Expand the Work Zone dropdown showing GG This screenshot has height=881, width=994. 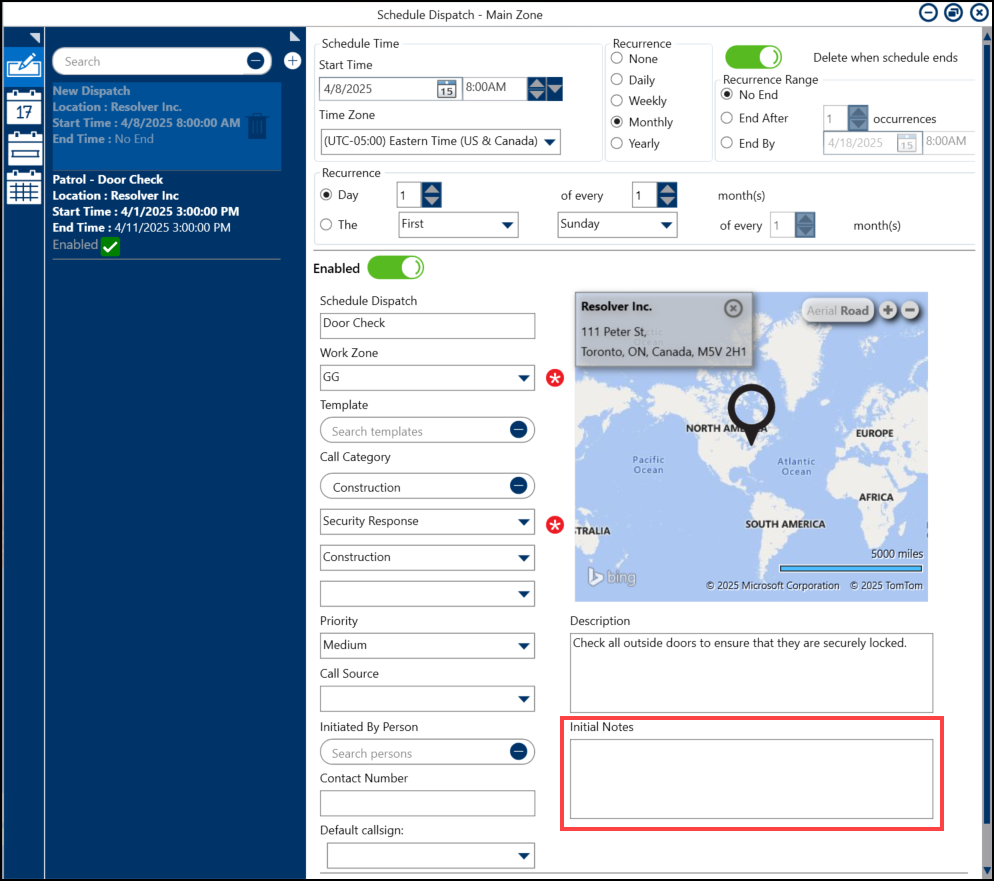pyautogui.click(x=524, y=378)
